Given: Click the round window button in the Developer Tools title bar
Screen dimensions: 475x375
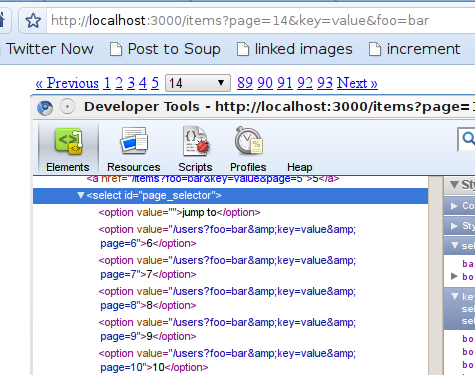Looking at the screenshot, I should (67, 107).
